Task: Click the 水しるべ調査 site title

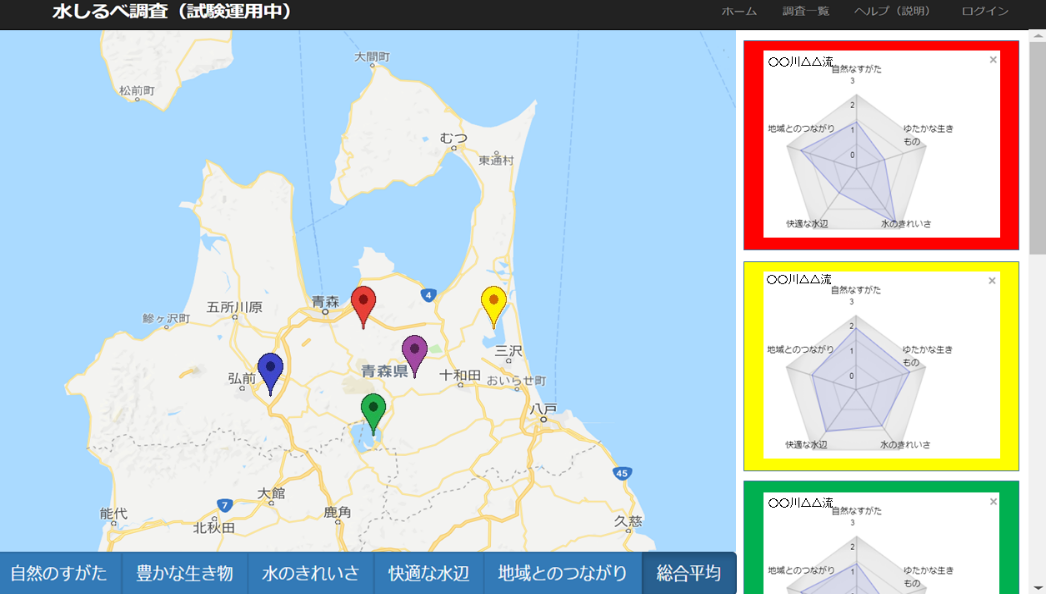Action: pyautogui.click(x=171, y=11)
